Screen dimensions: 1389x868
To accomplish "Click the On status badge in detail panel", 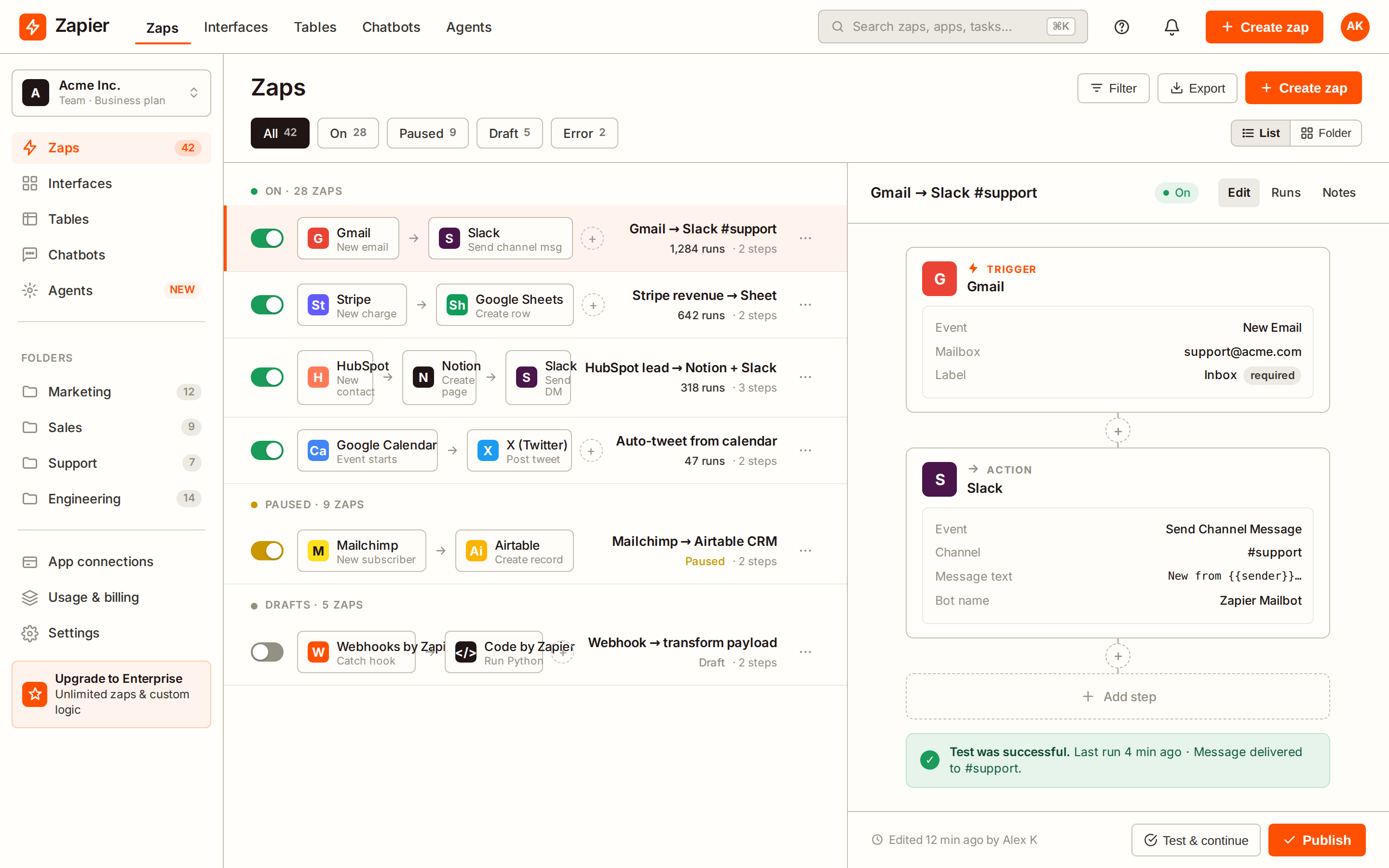I will (1176, 193).
